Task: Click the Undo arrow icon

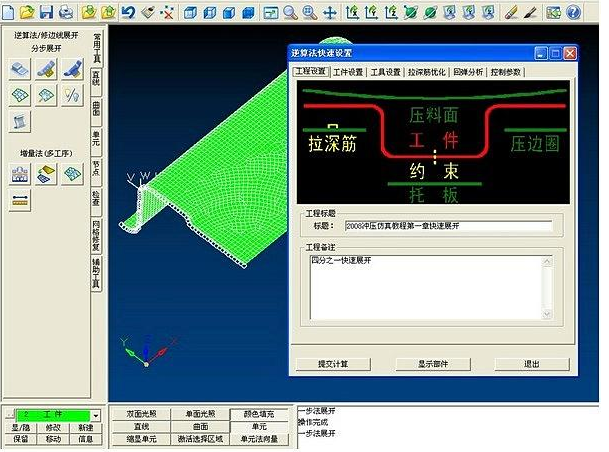Action: 128,12
